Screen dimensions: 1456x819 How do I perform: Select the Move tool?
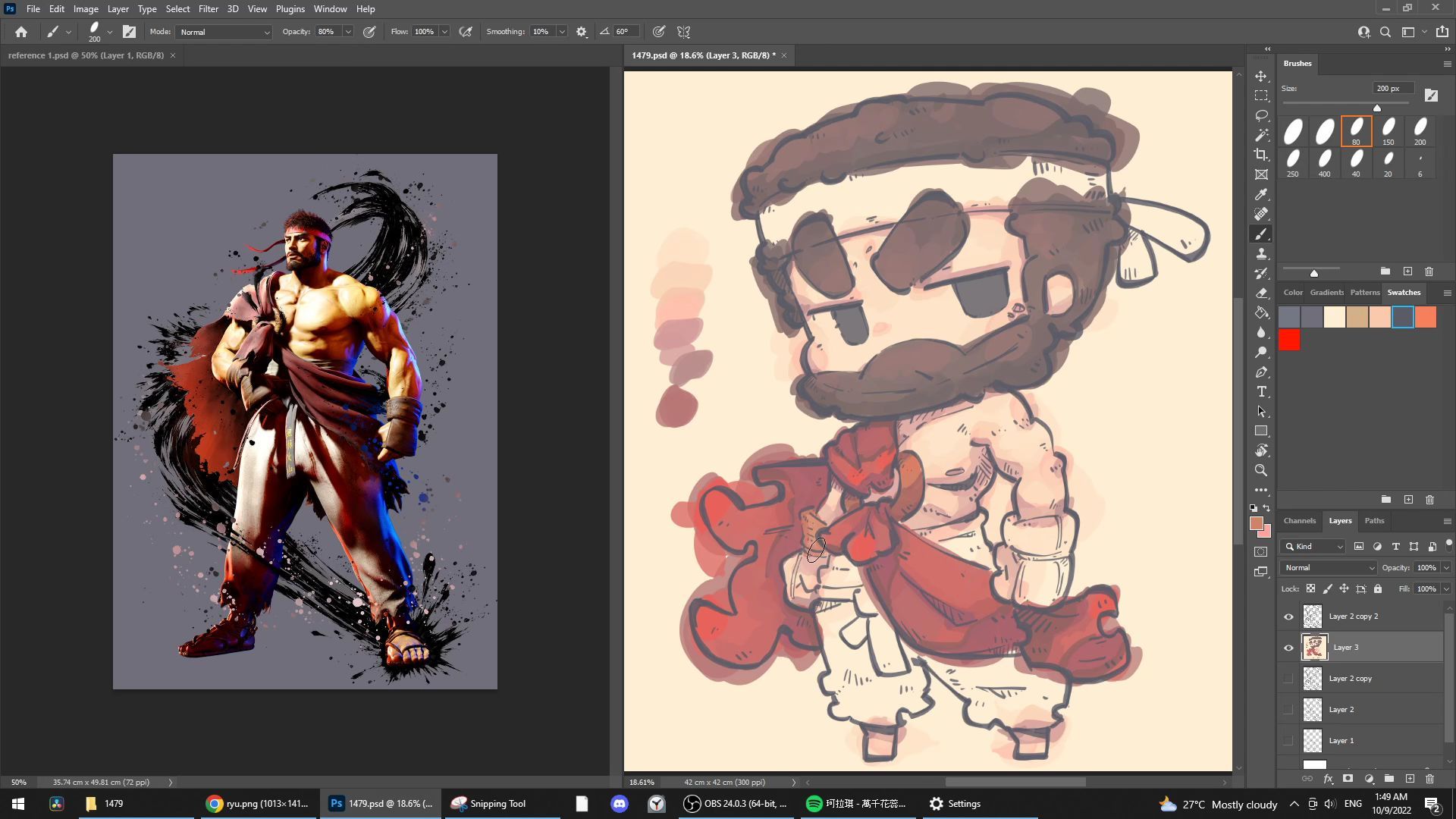pyautogui.click(x=1261, y=77)
